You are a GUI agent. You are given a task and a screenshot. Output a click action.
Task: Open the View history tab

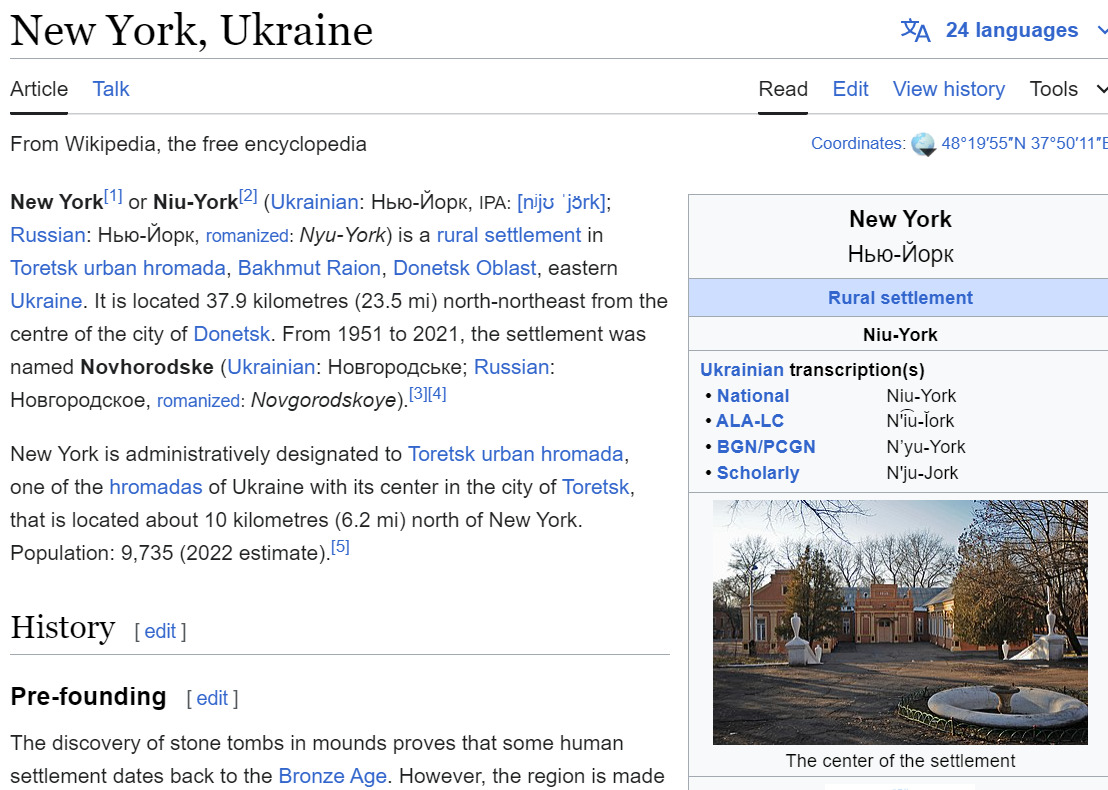[x=948, y=89]
